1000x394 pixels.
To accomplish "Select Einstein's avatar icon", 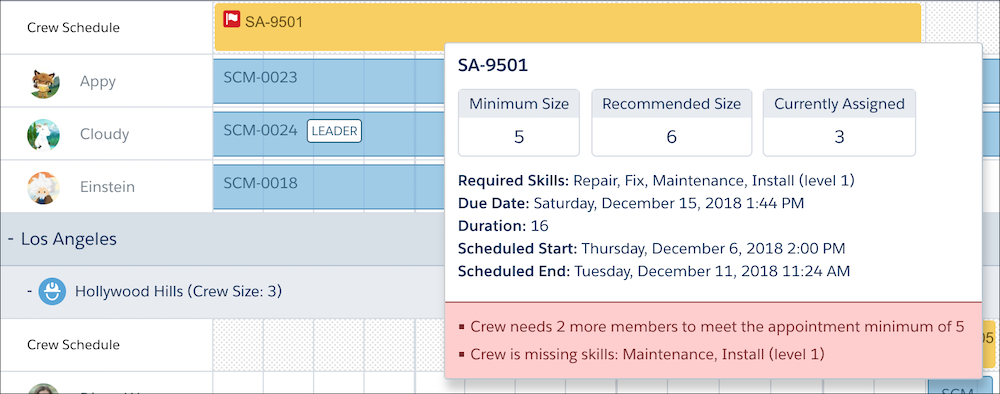I will 44,187.
